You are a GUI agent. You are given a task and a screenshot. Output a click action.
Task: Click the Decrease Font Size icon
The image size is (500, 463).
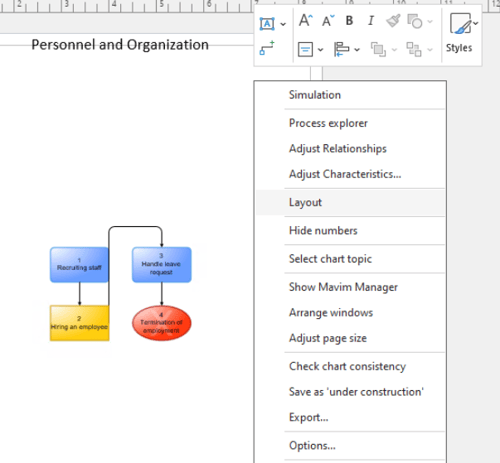pos(328,21)
